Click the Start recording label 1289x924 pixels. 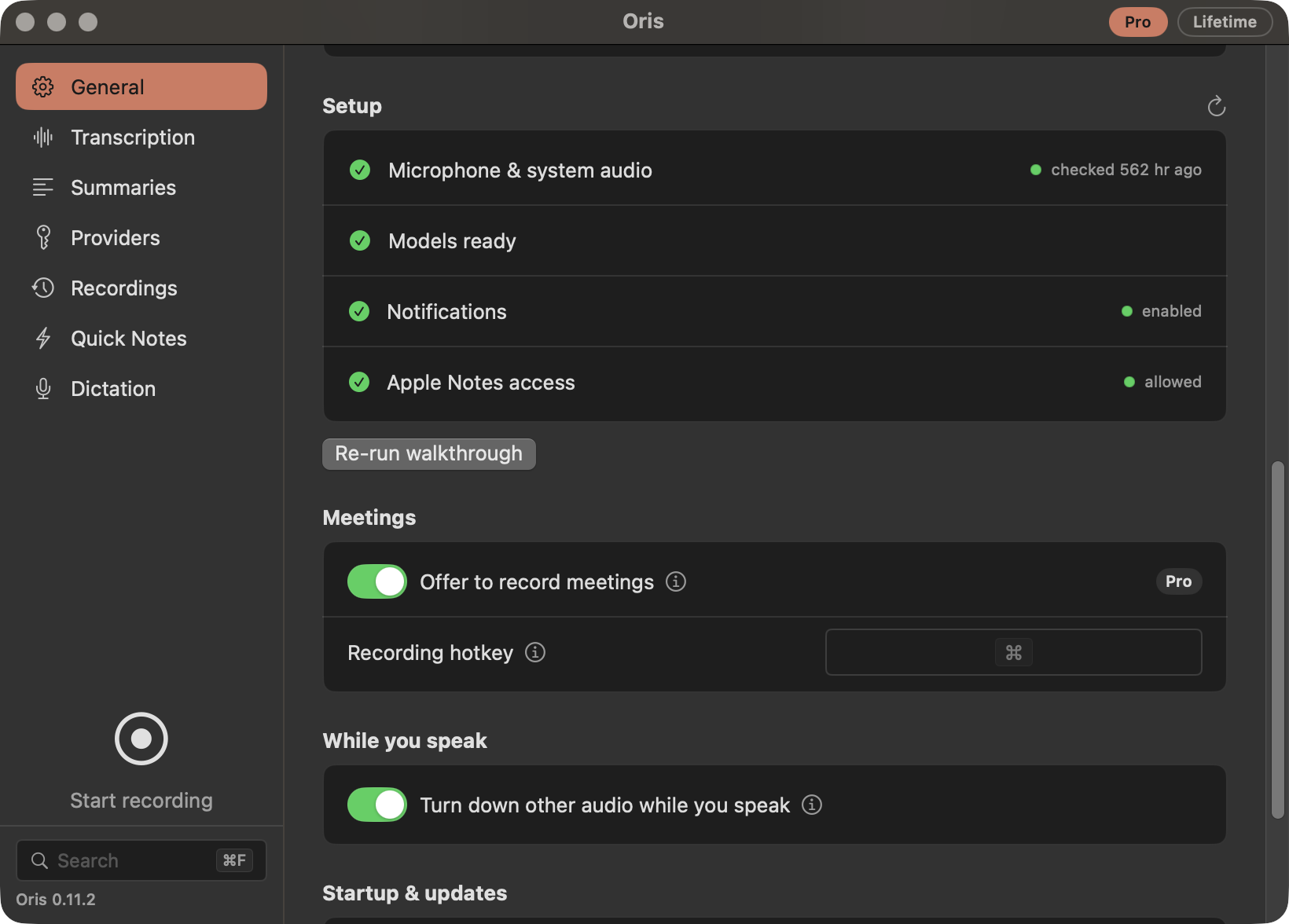pos(141,801)
